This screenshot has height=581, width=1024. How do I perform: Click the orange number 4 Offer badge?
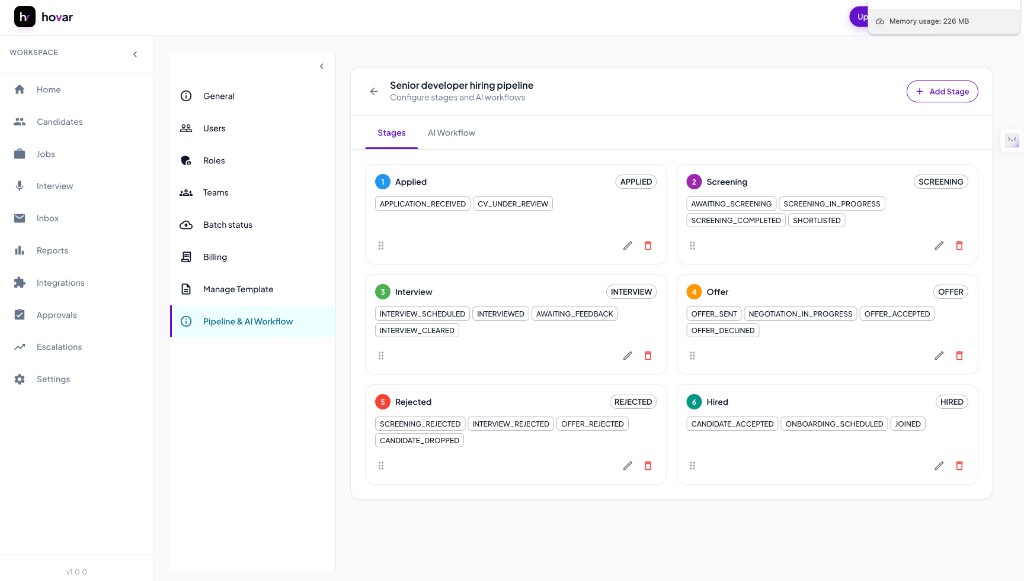click(694, 292)
